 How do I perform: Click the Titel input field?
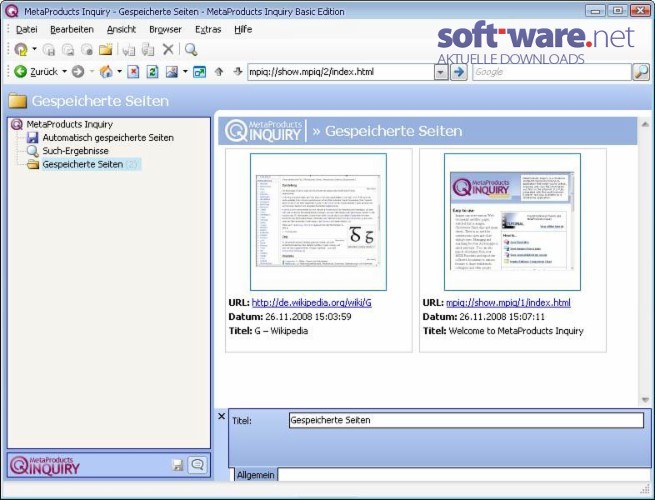pos(466,420)
